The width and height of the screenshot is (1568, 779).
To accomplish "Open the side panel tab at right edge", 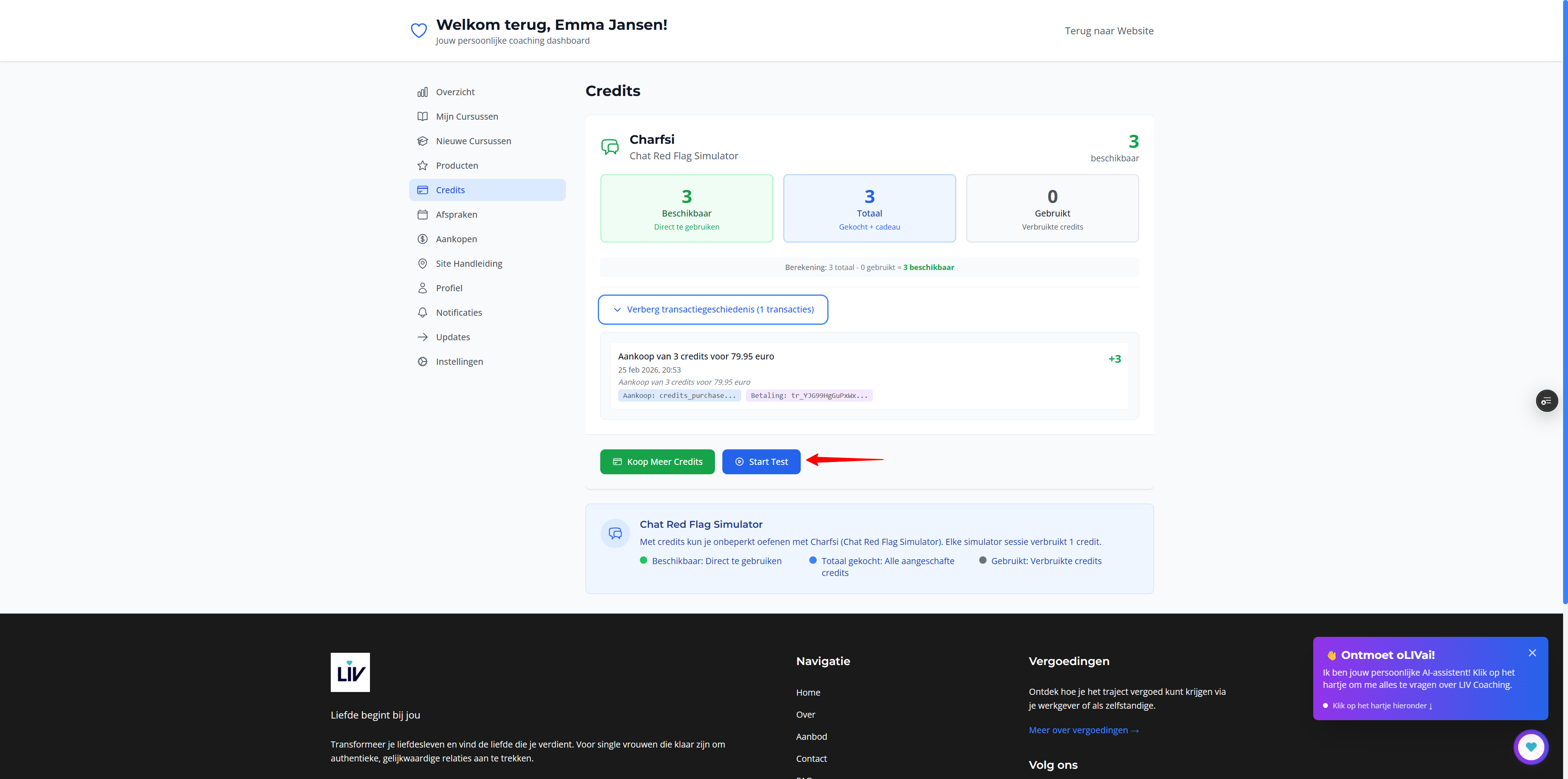I will (1547, 400).
